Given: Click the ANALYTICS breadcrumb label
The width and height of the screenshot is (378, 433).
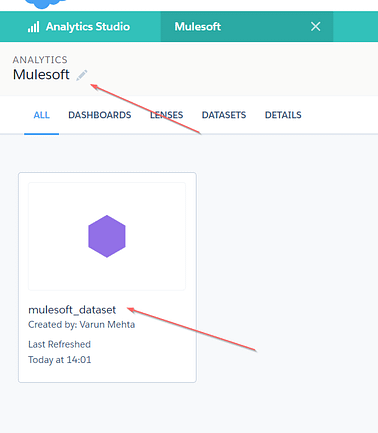Looking at the screenshot, I should click(40, 60).
